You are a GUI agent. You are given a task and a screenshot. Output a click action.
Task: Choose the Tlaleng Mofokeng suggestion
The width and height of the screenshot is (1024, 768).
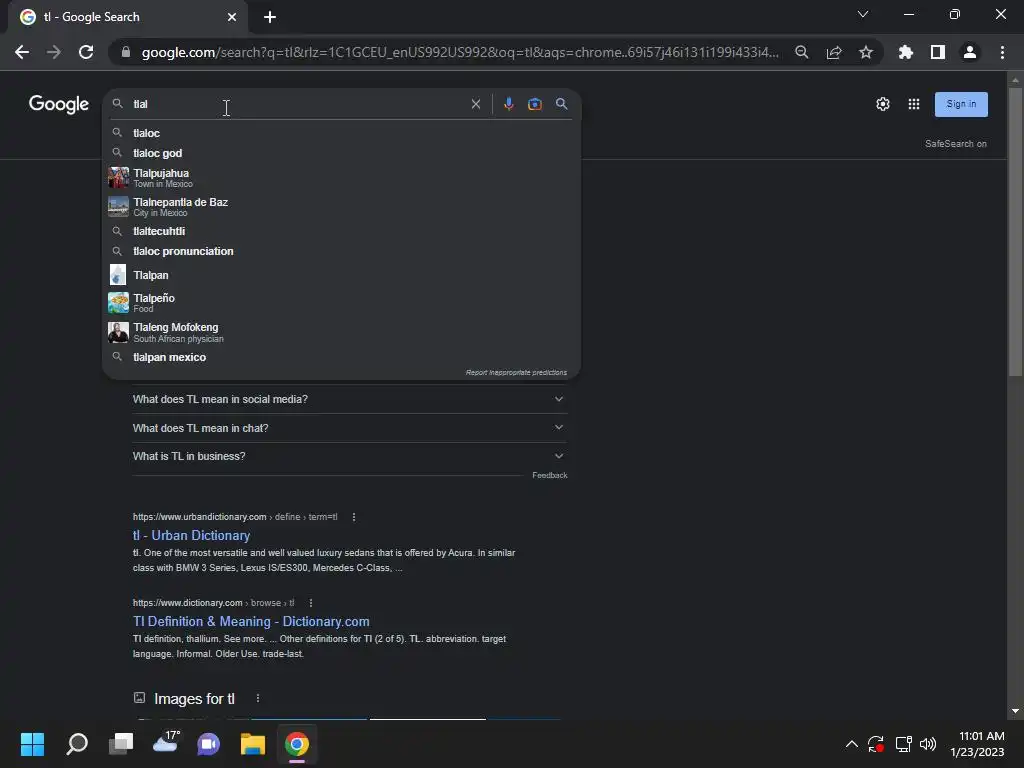pyautogui.click(x=342, y=332)
